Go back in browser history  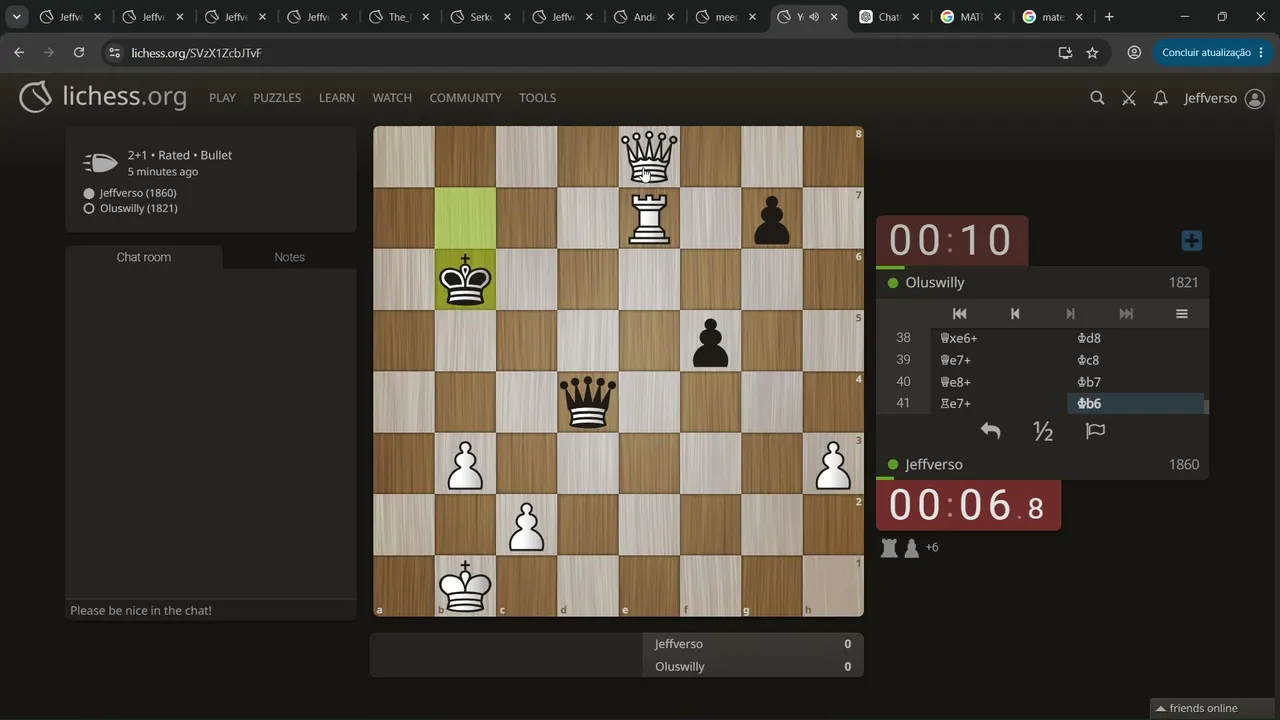pyautogui.click(x=19, y=53)
